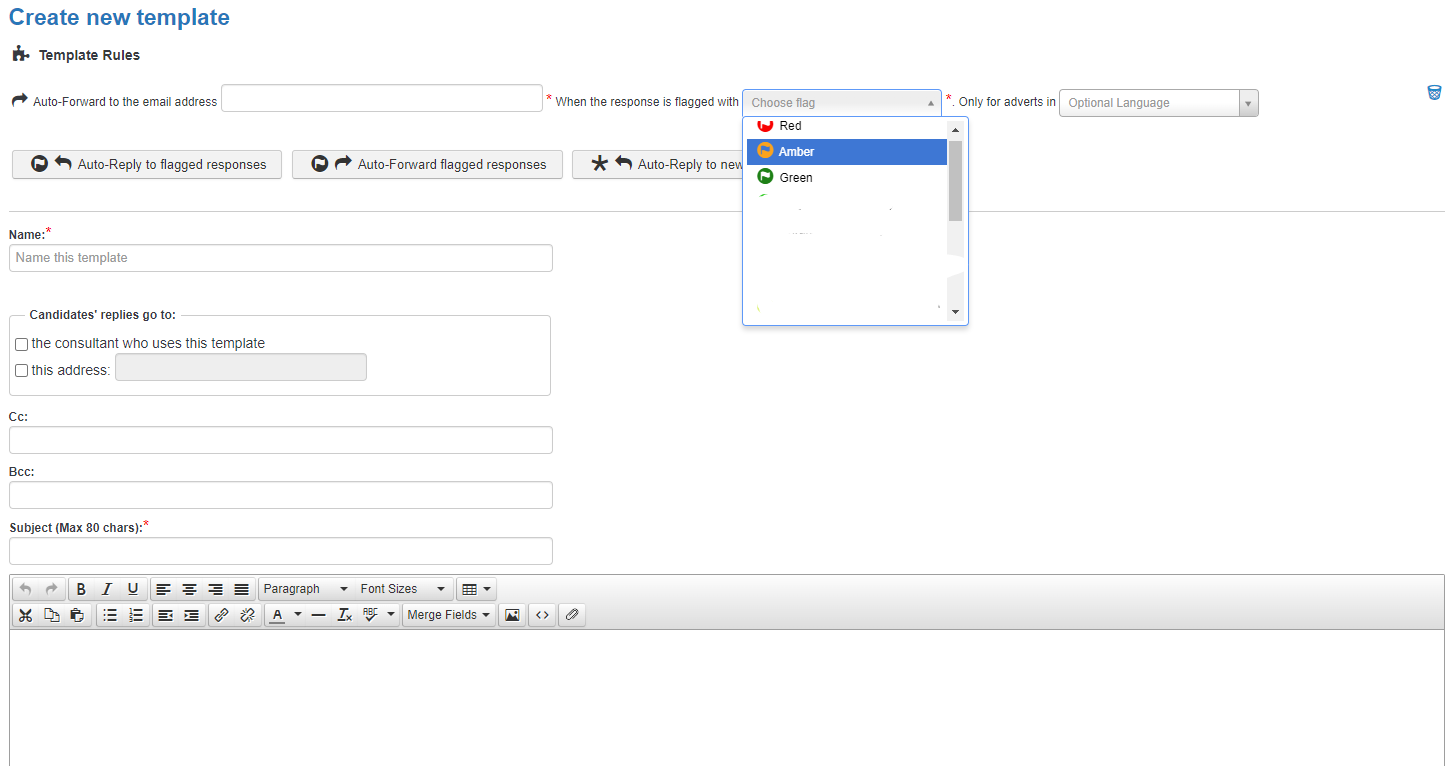Open the Paragraph format dropdown

[x=305, y=589]
